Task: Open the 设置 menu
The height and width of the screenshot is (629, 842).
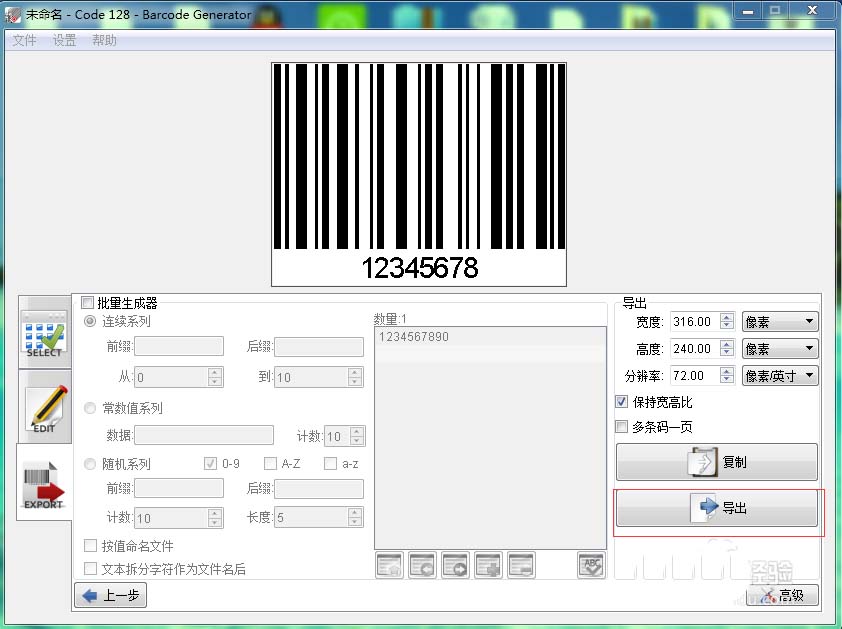Action: [64, 40]
